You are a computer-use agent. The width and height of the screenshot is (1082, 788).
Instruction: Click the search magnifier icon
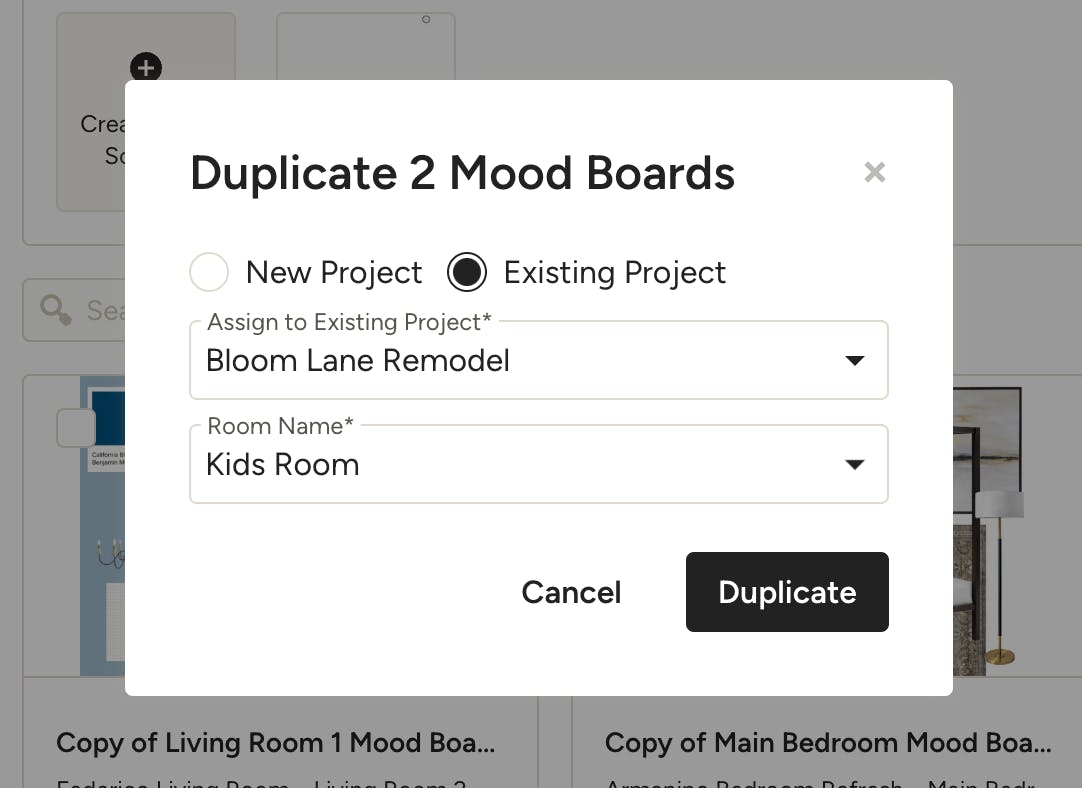(56, 310)
